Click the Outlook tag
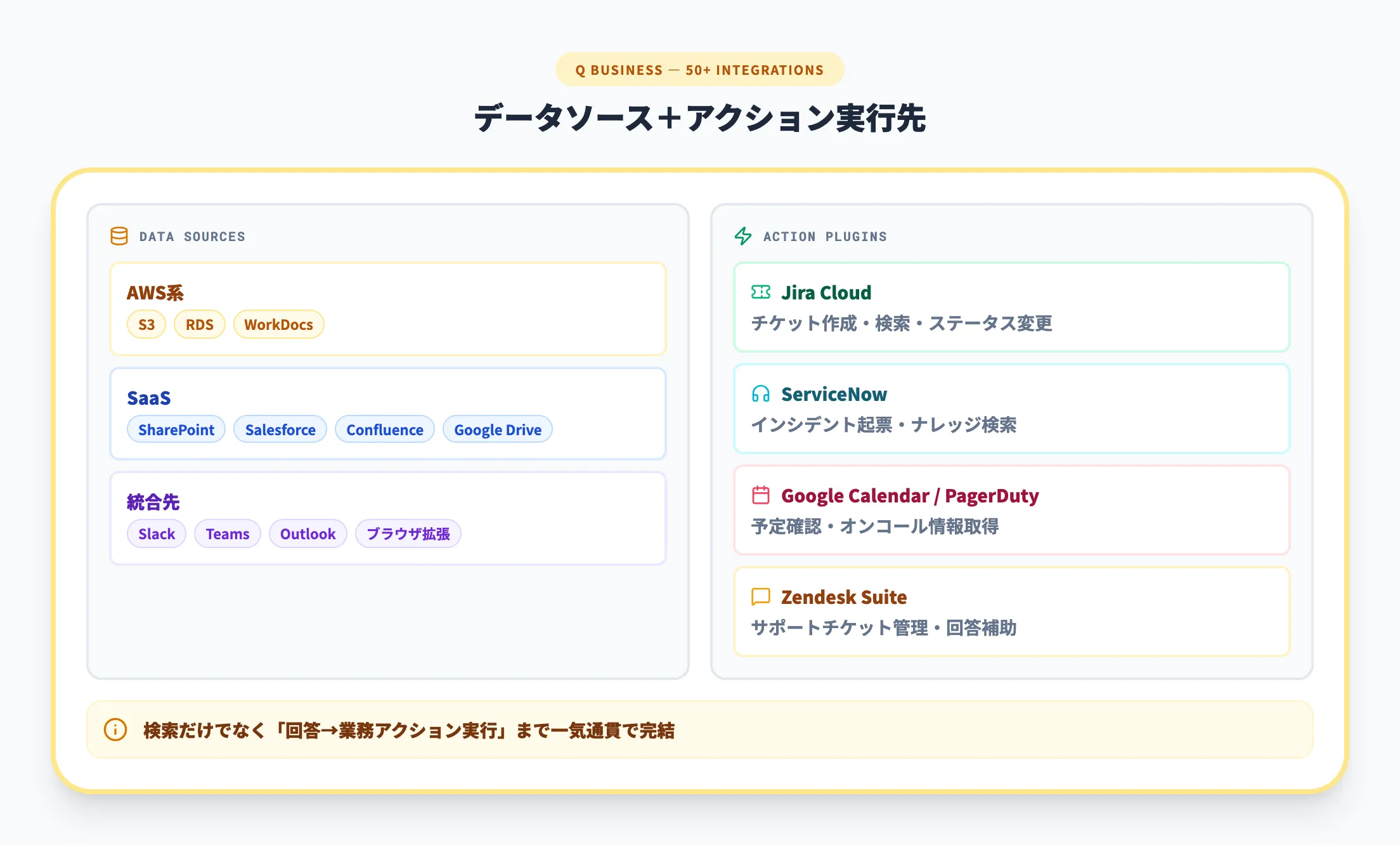The image size is (1400, 845). (x=308, y=534)
